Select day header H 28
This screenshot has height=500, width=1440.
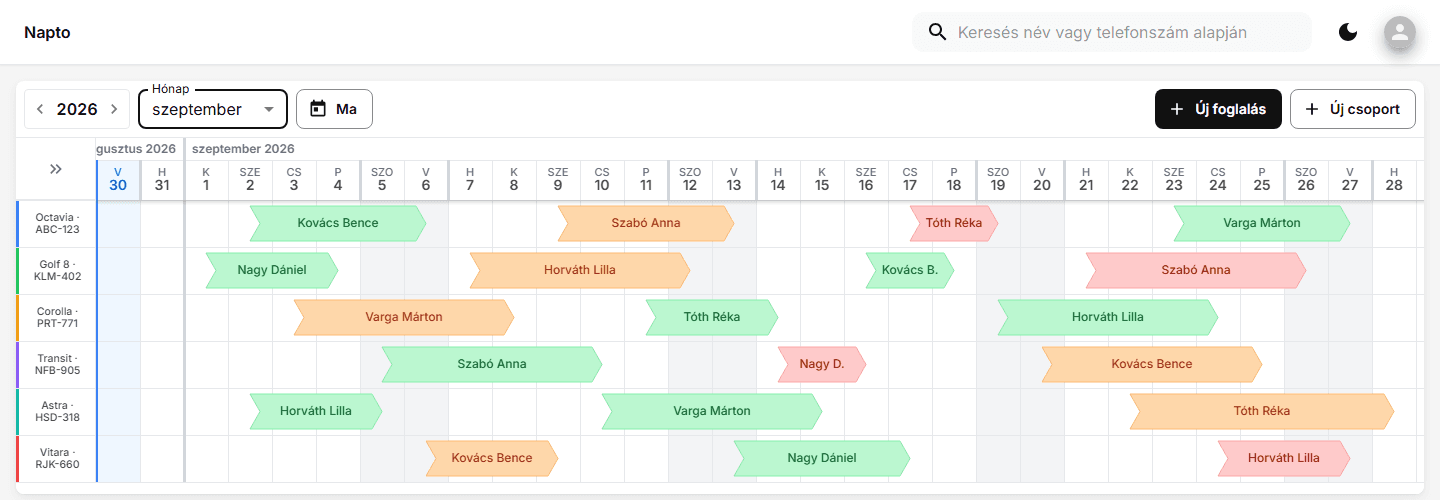[1394, 179]
